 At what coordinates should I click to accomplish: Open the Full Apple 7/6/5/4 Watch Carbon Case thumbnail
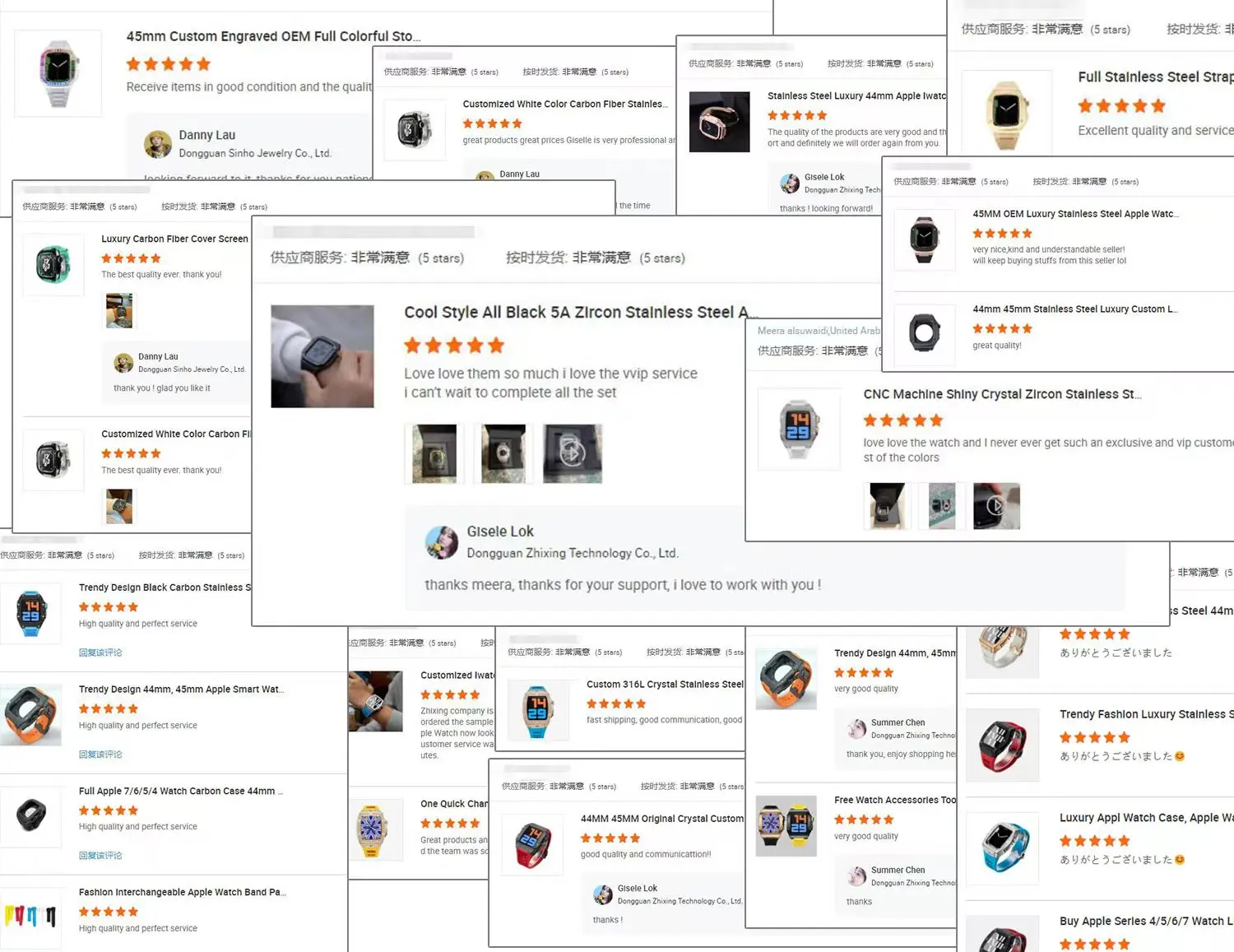[x=31, y=817]
